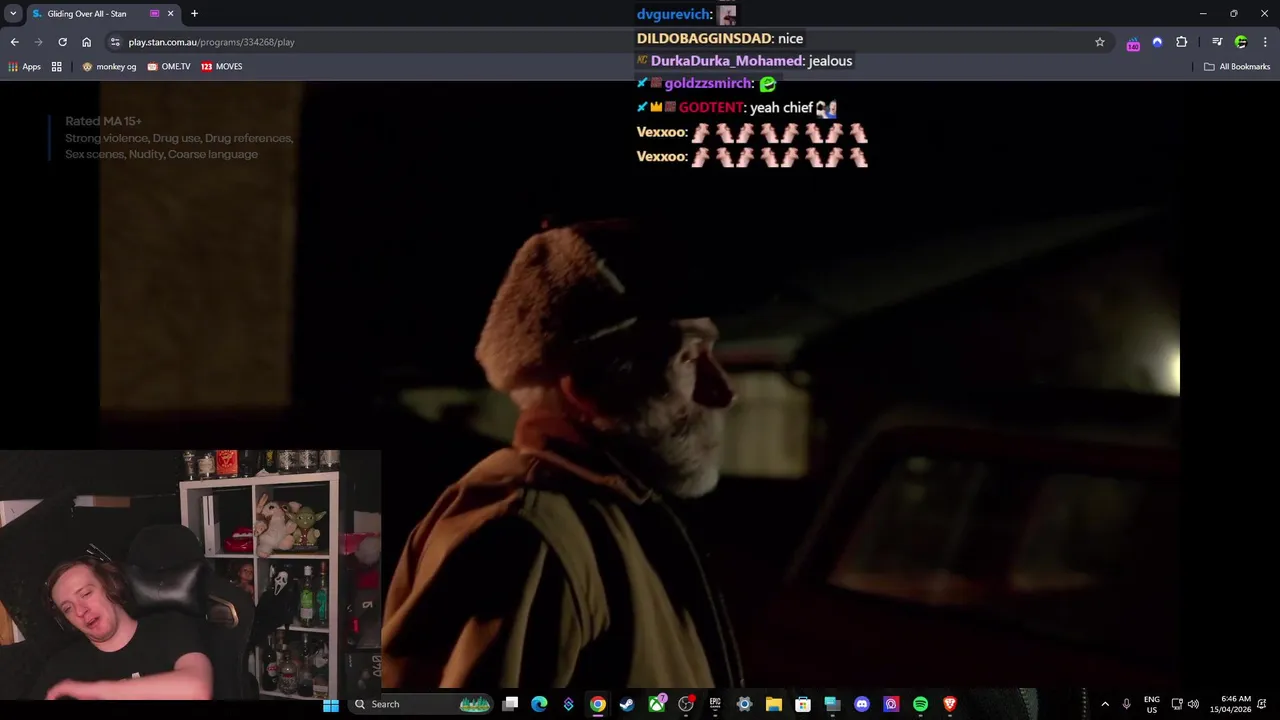The image size is (1280, 720).
Task: Select the Gliding Over All - Stan tab
Action: pos(102,14)
